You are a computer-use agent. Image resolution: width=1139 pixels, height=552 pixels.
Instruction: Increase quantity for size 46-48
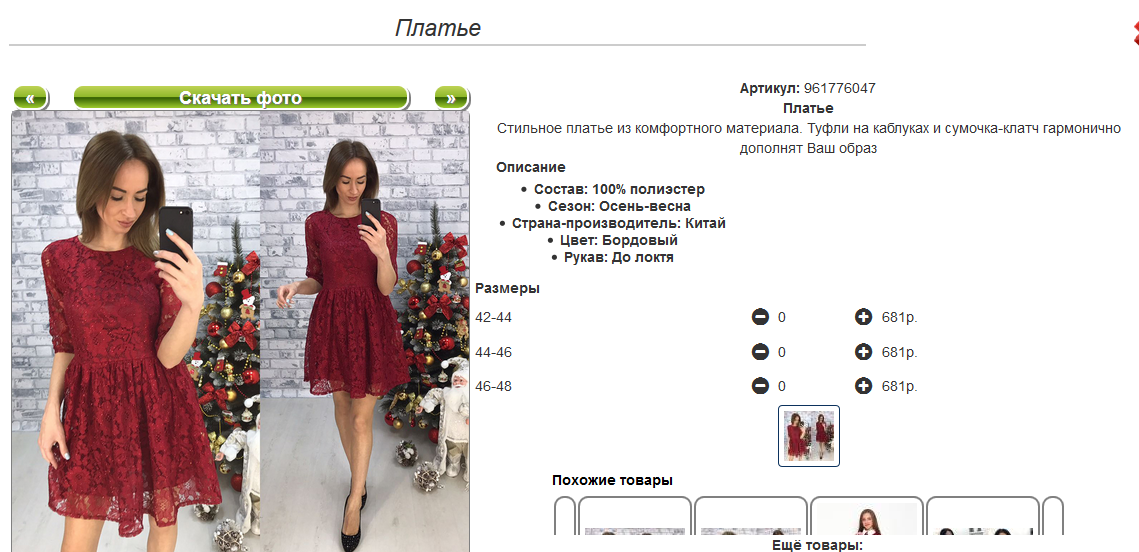863,386
